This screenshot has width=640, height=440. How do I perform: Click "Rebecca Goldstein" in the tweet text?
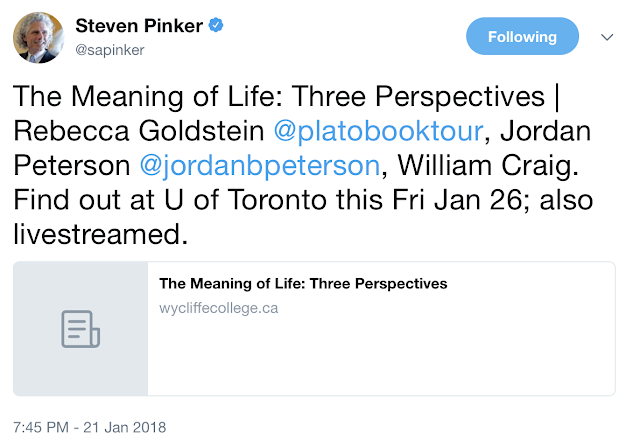133,134
